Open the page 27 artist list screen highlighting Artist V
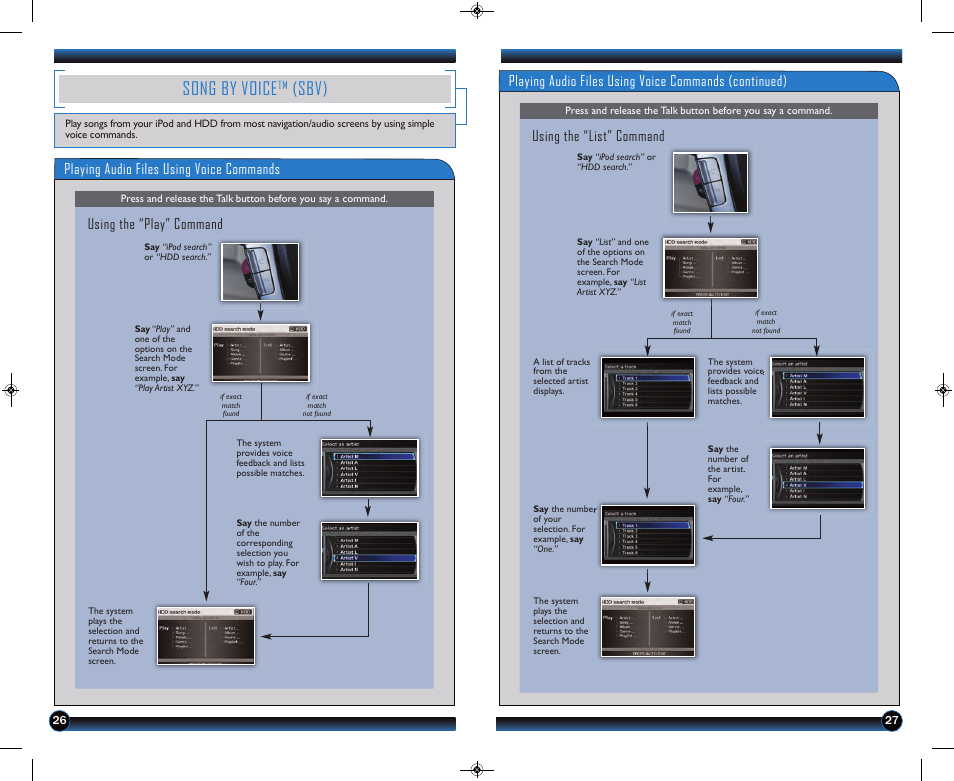Image resolution: width=954 pixels, height=781 pixels. pyautogui.click(x=817, y=478)
